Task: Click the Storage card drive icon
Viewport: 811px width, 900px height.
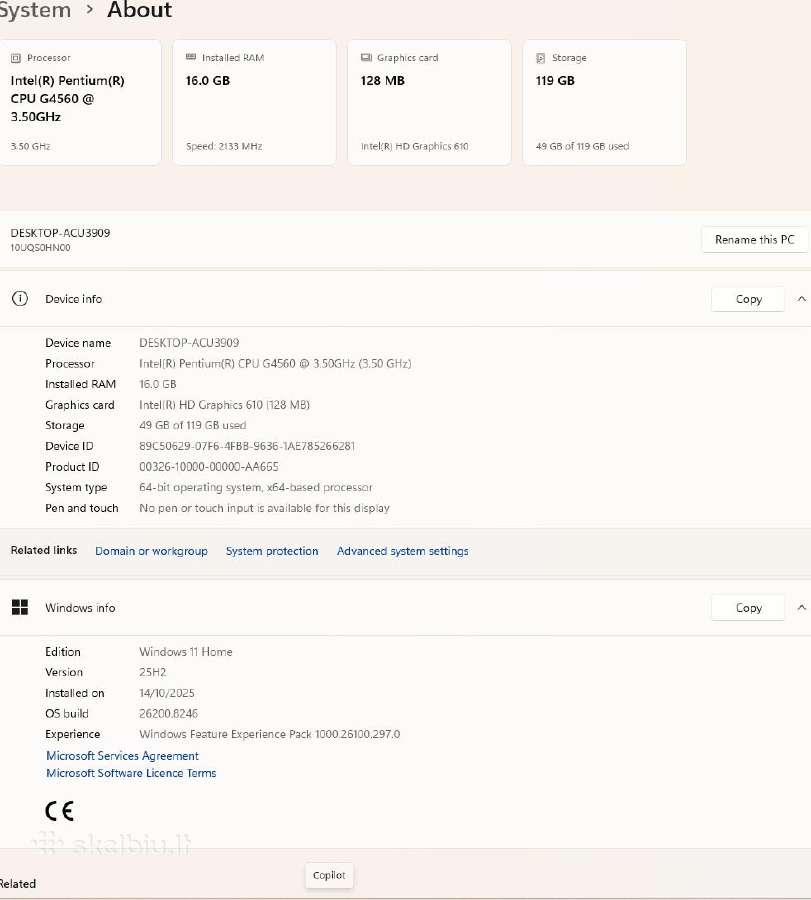Action: click(x=541, y=58)
